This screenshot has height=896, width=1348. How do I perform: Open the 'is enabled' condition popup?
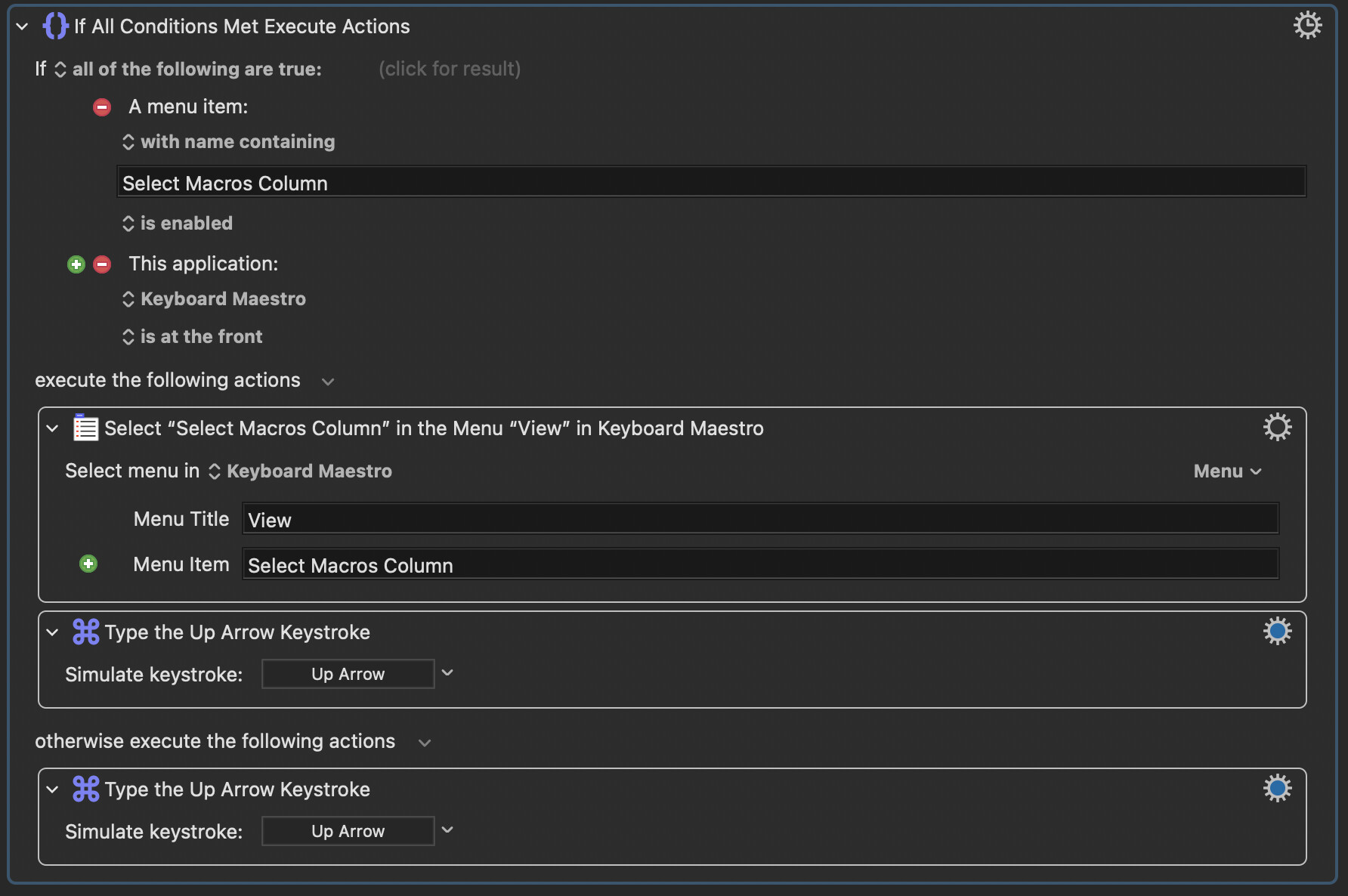(x=178, y=224)
